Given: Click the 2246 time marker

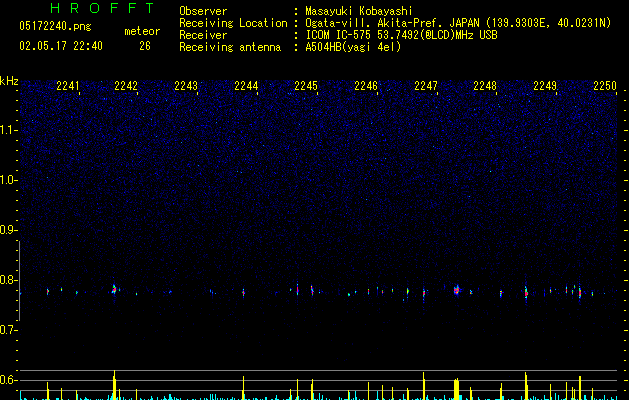Looking at the screenshot, I should pos(366,86).
